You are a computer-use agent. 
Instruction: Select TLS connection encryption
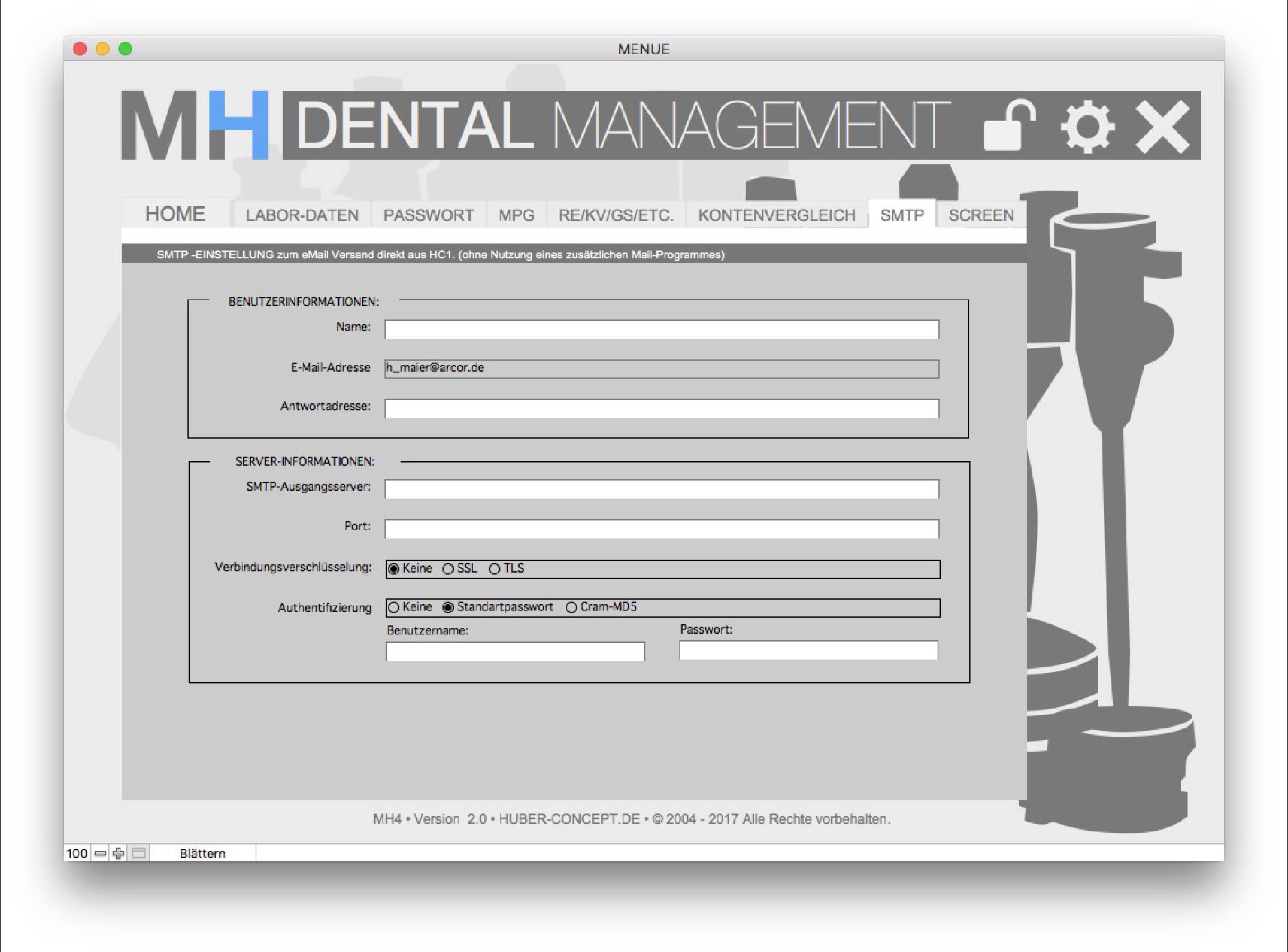point(495,569)
